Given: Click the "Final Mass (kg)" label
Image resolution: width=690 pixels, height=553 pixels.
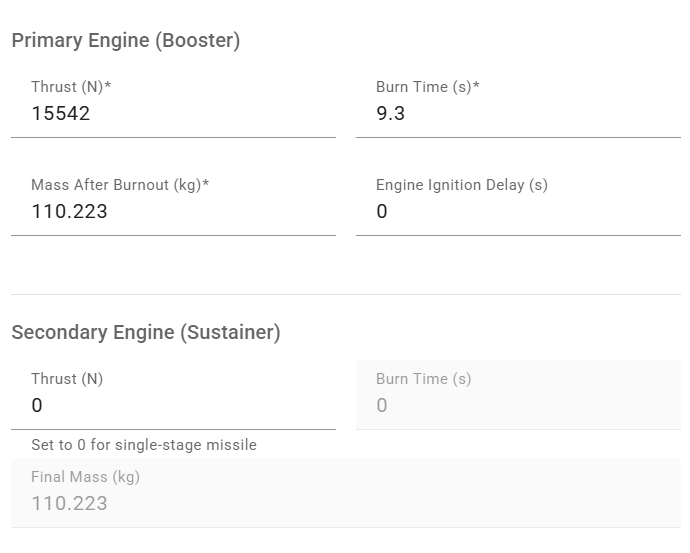Looking at the screenshot, I should click(85, 477).
